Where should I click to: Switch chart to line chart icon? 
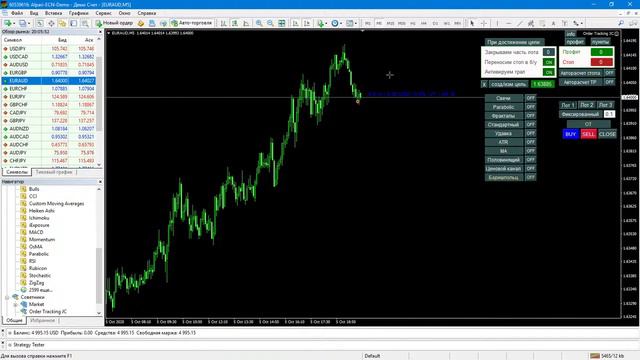tap(246, 23)
